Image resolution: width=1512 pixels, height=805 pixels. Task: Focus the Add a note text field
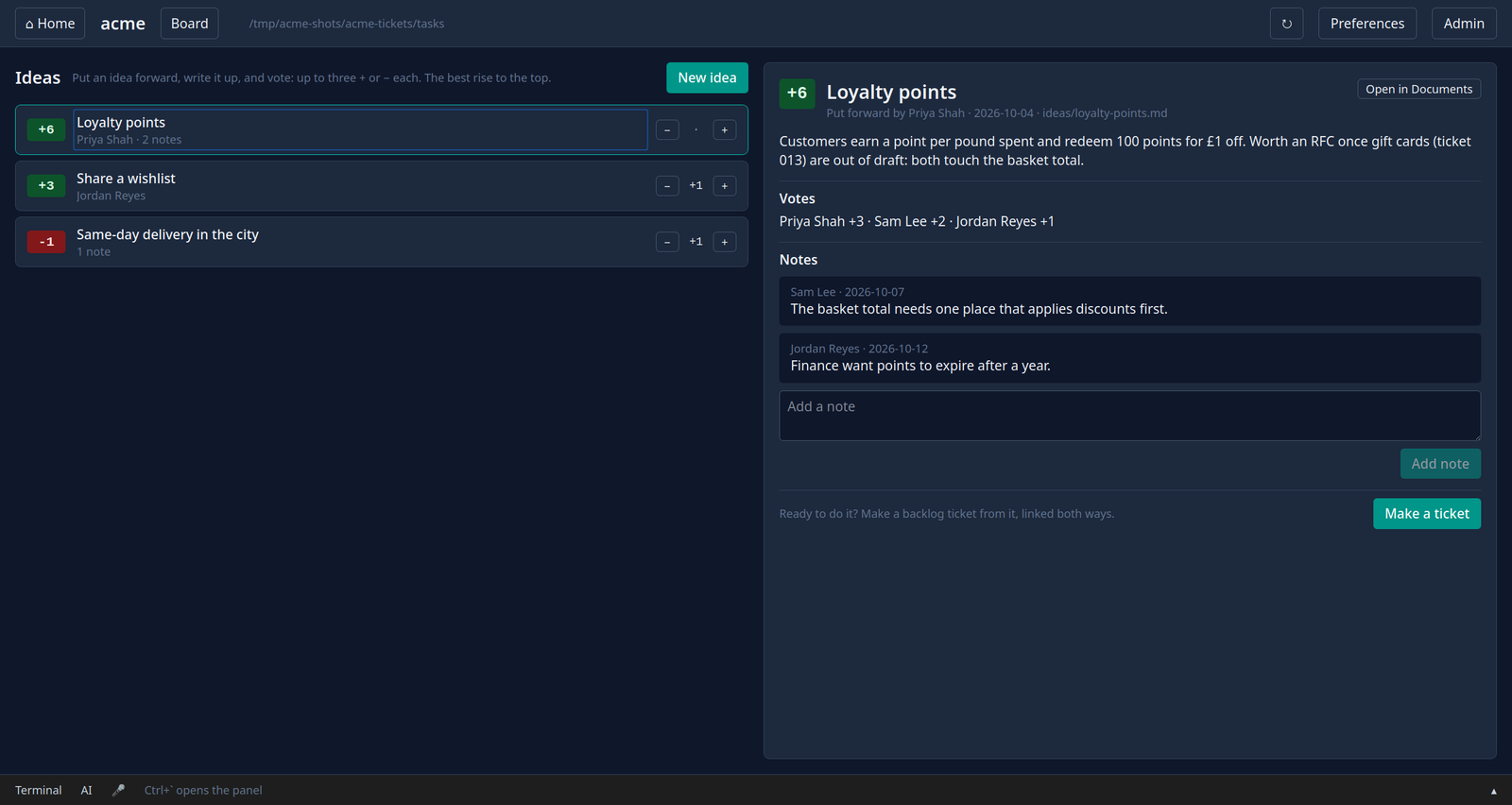point(1129,416)
